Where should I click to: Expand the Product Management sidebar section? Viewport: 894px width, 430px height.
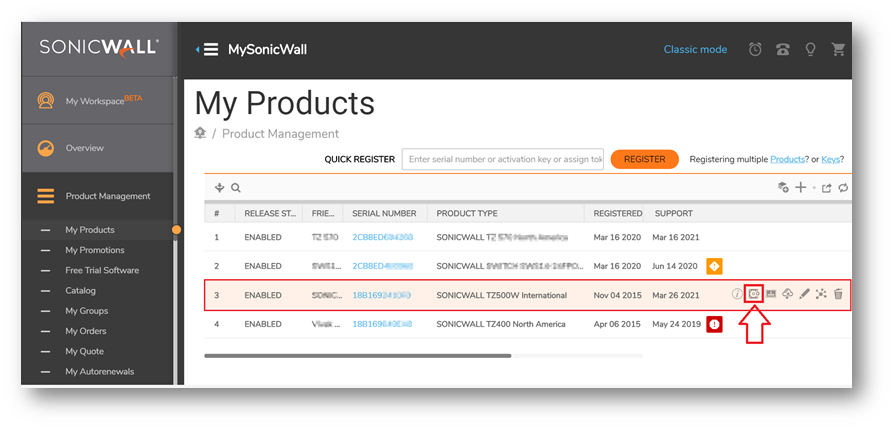coord(107,196)
